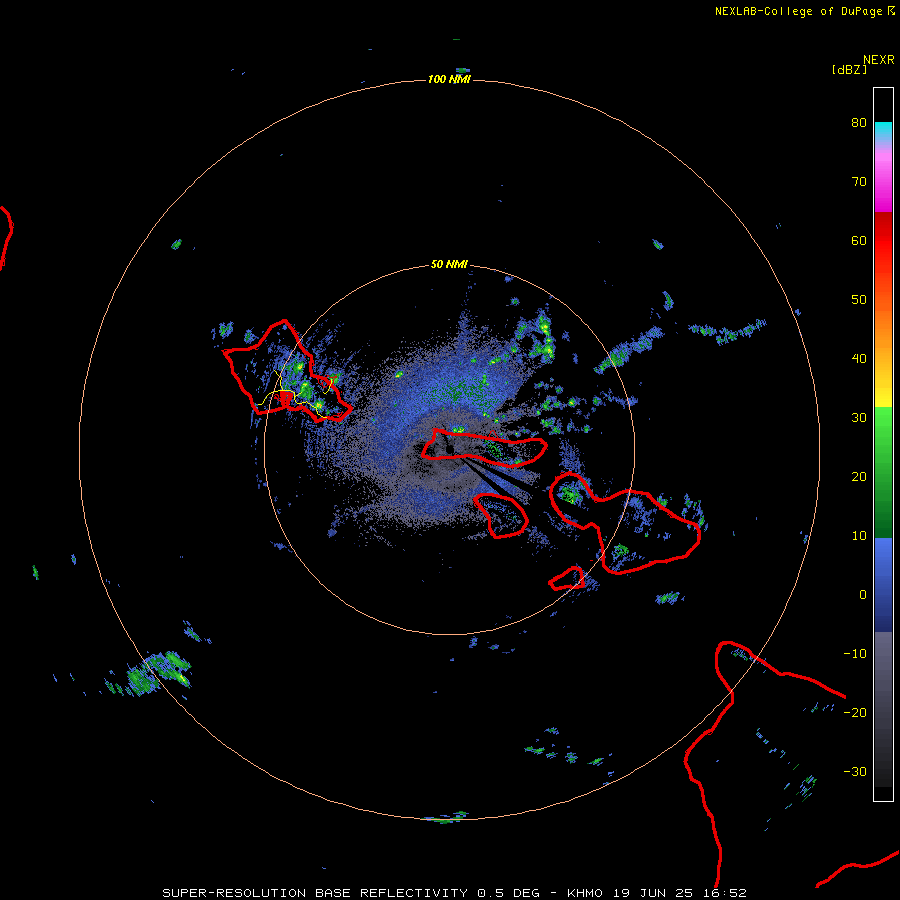Click the Super-Resolution Base Reflectivity caption
Viewport: 900px width, 900px height.
click(x=454, y=893)
